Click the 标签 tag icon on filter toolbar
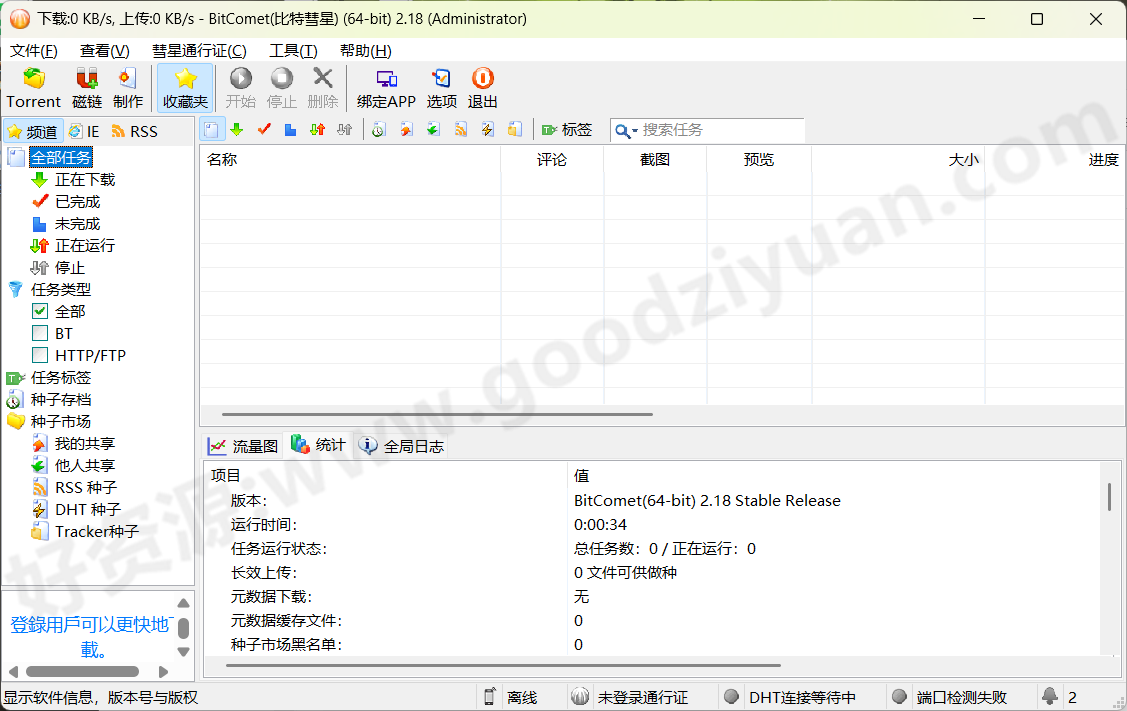1127x711 pixels. [x=567, y=130]
